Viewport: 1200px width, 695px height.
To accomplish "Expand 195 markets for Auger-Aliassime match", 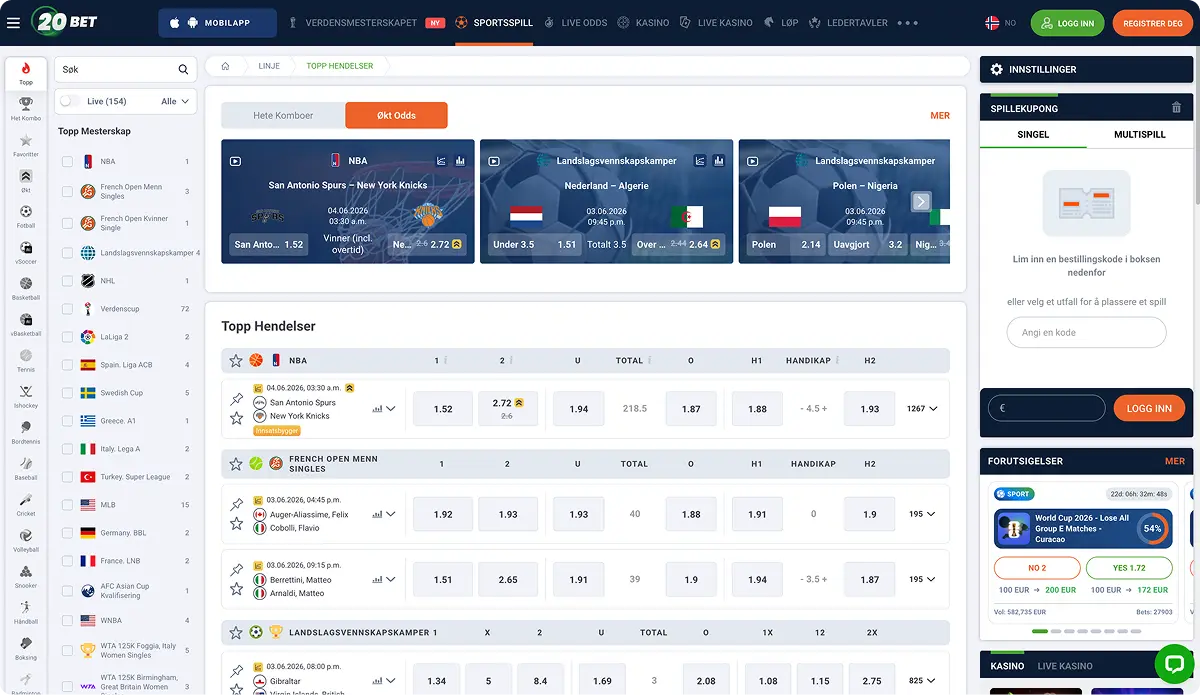I will (x=922, y=514).
